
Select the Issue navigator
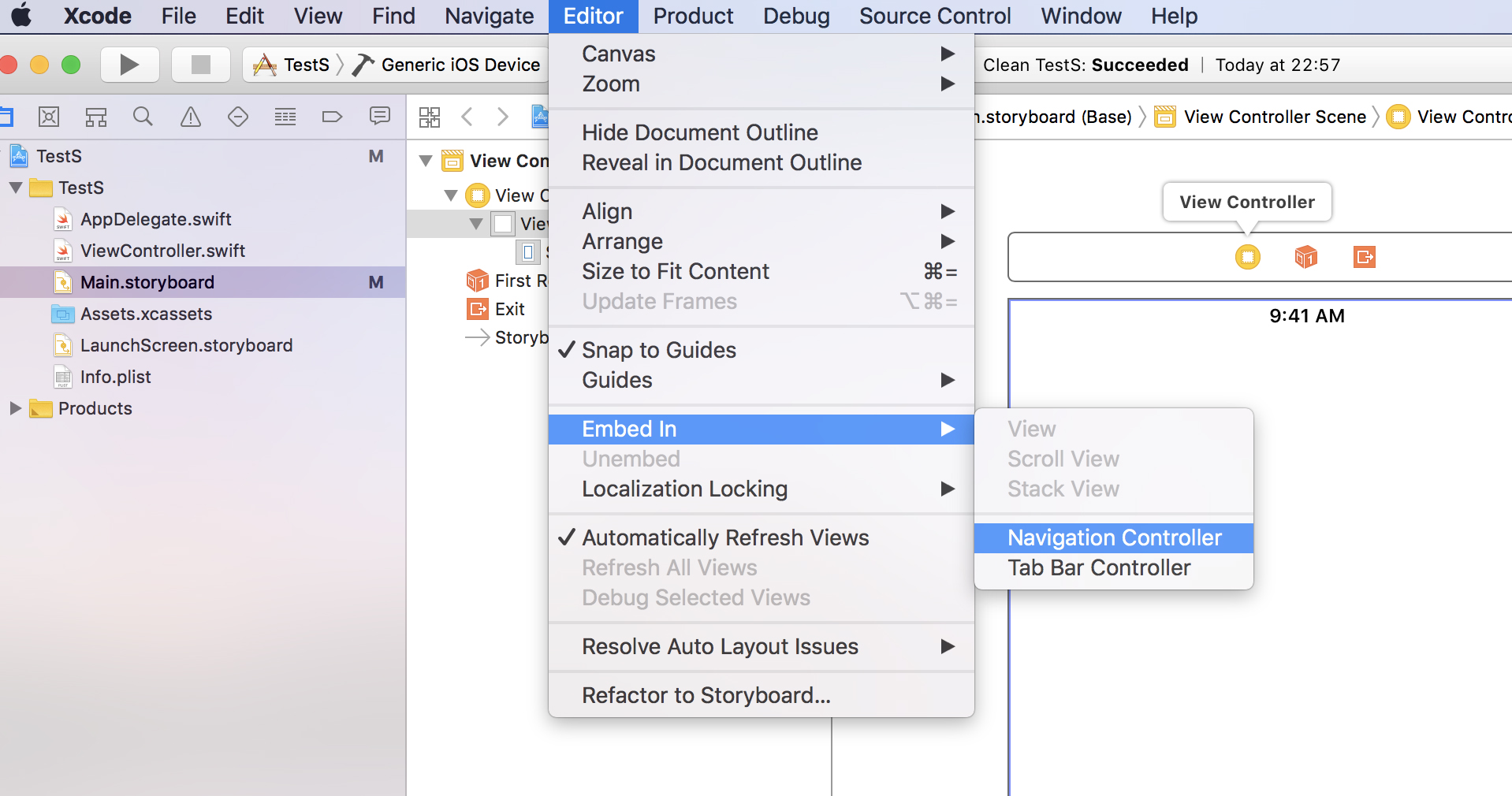click(190, 117)
